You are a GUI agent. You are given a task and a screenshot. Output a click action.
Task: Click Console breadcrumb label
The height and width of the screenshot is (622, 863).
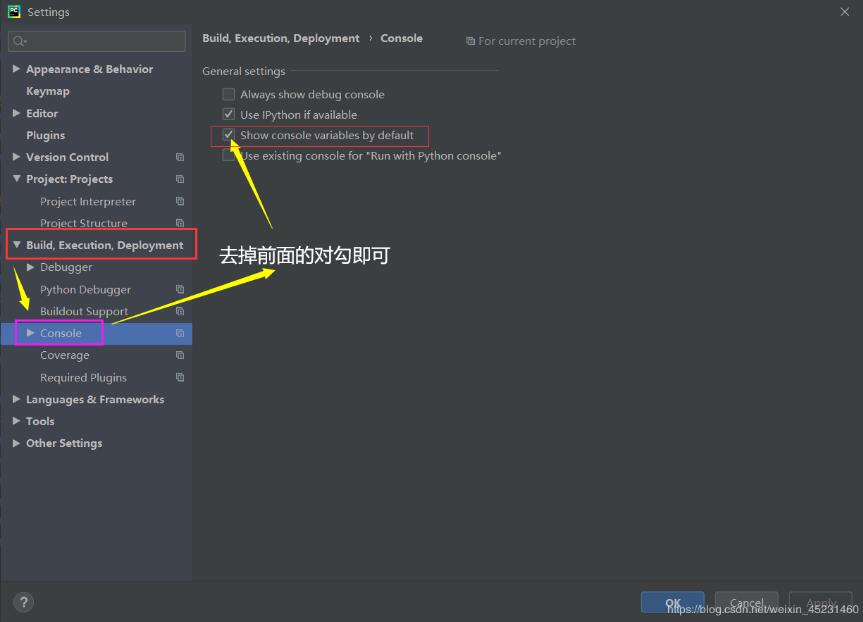click(402, 39)
